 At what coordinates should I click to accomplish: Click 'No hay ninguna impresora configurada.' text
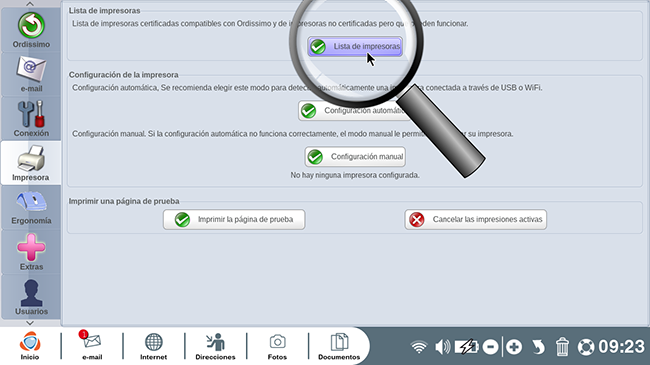355,175
